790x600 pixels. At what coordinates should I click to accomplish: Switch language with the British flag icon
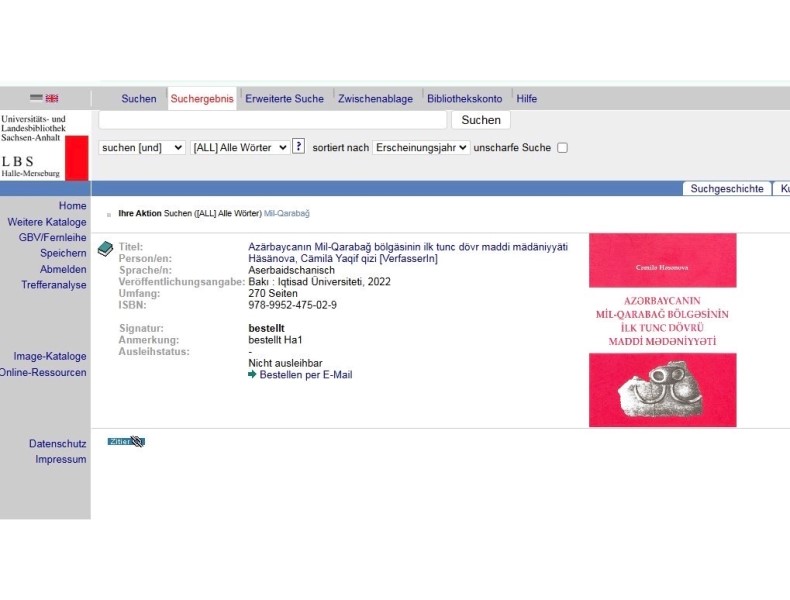click(x=52, y=99)
